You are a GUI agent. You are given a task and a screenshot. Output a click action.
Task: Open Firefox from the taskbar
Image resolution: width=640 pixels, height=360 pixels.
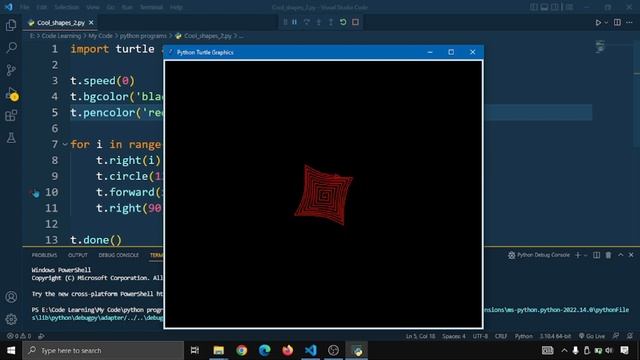tap(287, 351)
